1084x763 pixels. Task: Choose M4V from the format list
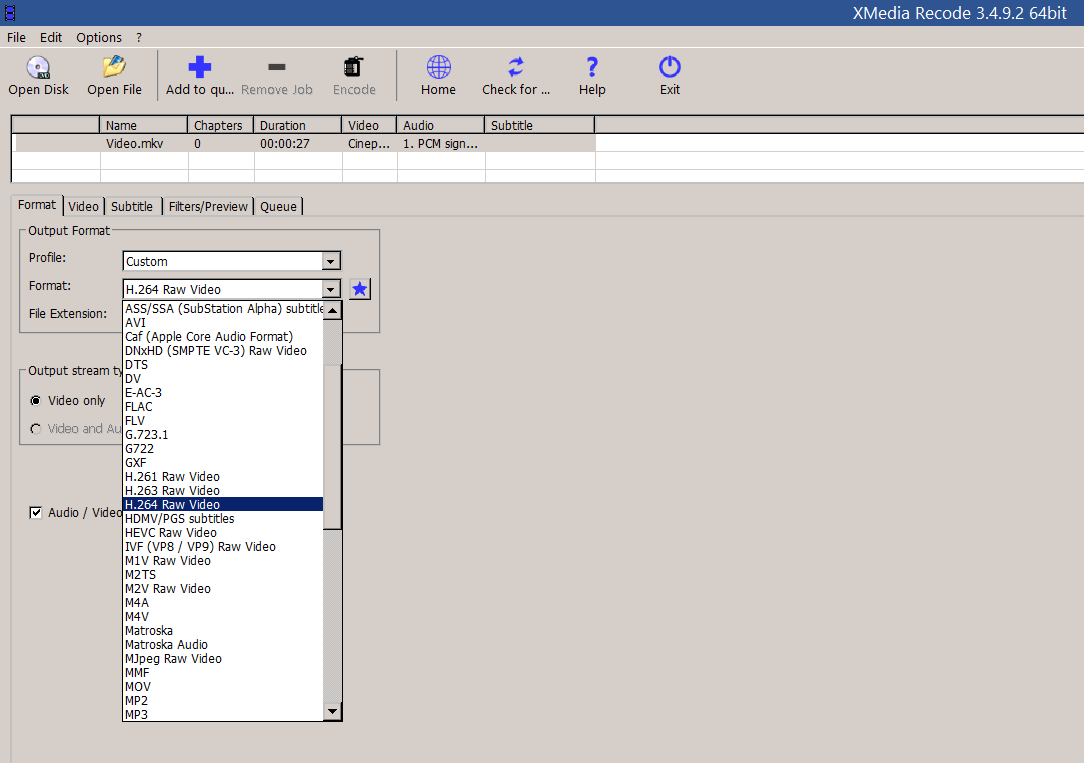pyautogui.click(x=223, y=616)
